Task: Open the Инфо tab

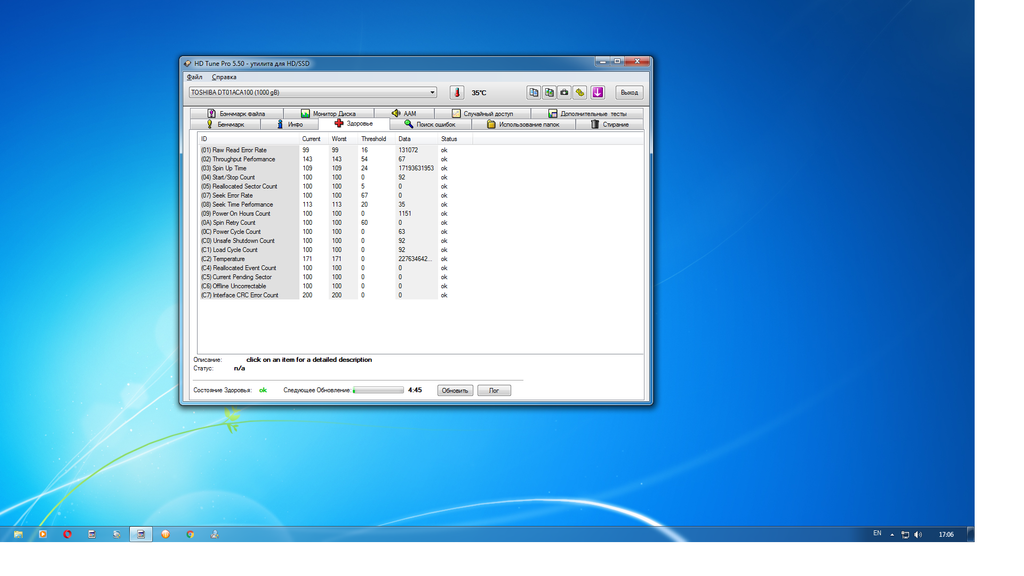Action: (x=289, y=124)
